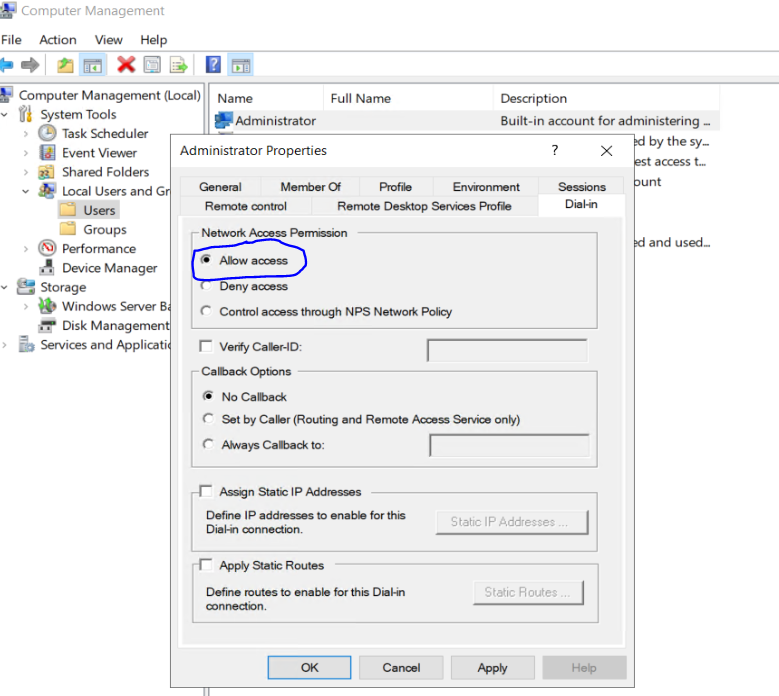The width and height of the screenshot is (779, 696).
Task: Click the Task Scheduler clock icon
Action: coord(47,133)
